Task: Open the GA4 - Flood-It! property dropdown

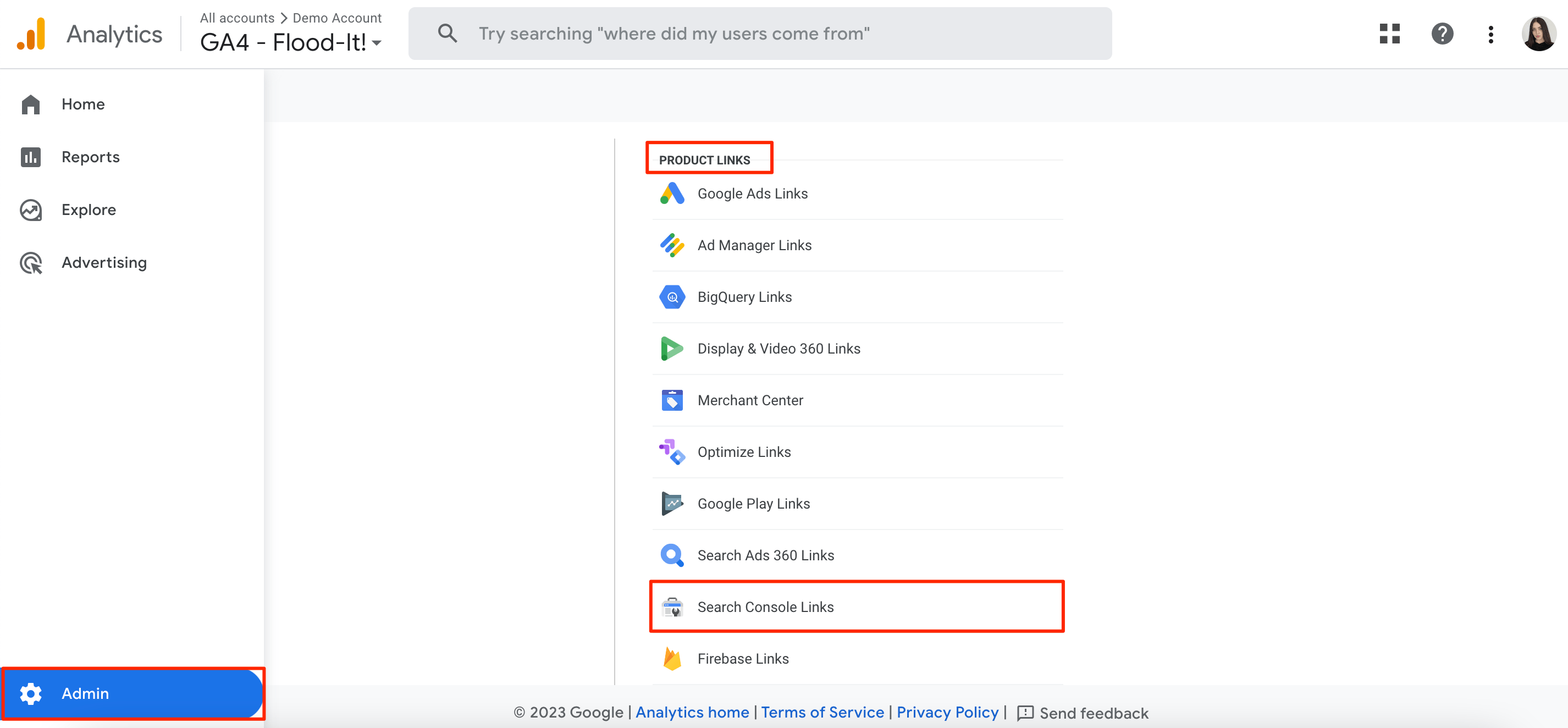Action: tap(291, 42)
